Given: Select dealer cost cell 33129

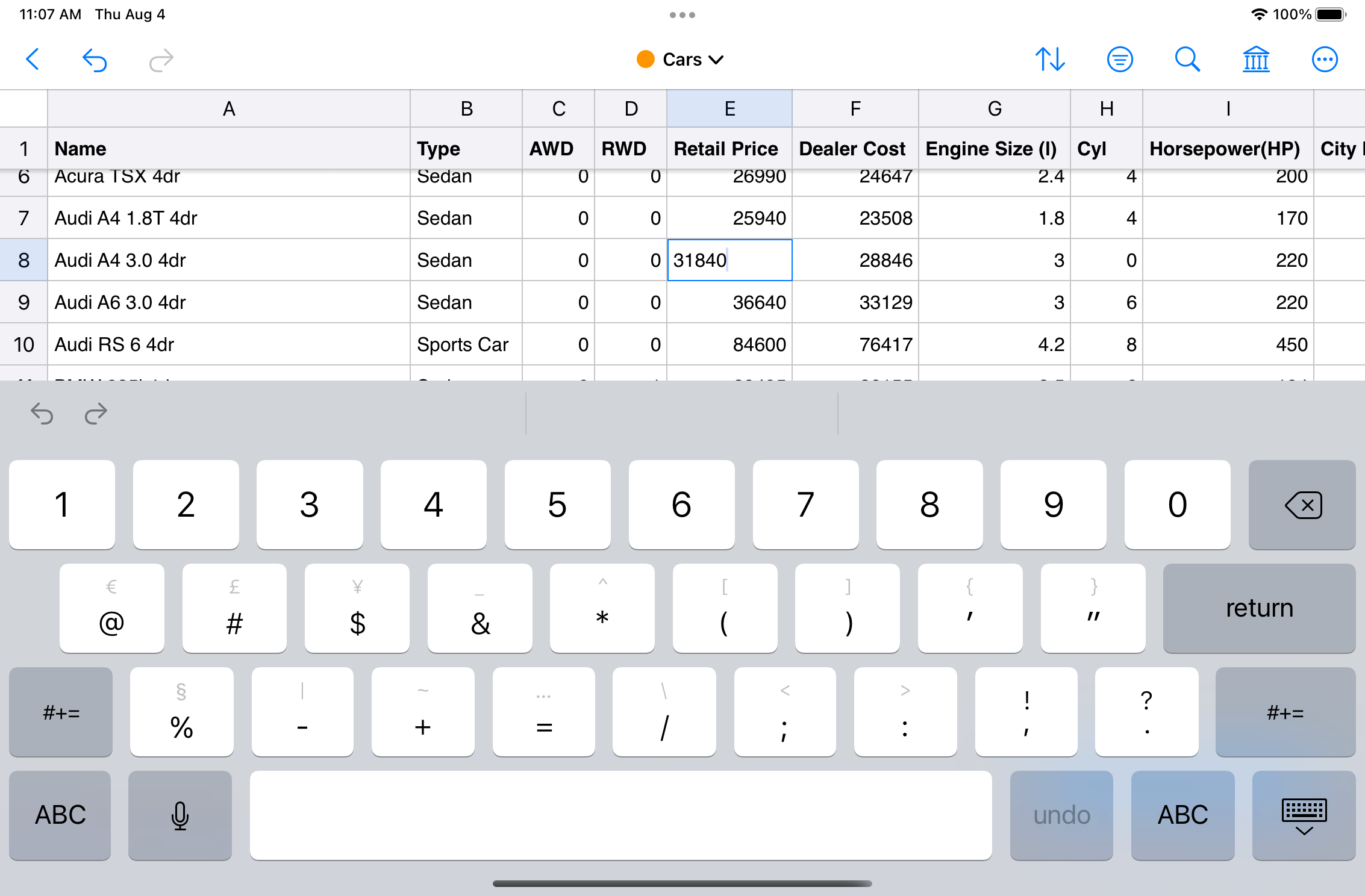Looking at the screenshot, I should [x=855, y=302].
